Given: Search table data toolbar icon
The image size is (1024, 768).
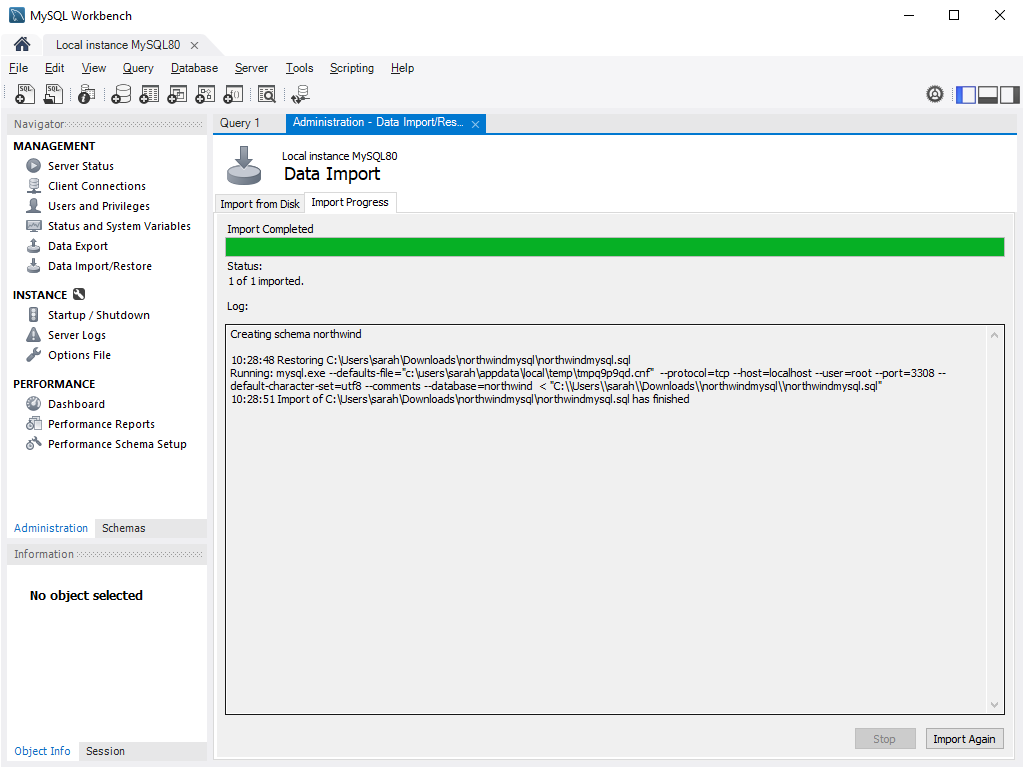Looking at the screenshot, I should 266,95.
